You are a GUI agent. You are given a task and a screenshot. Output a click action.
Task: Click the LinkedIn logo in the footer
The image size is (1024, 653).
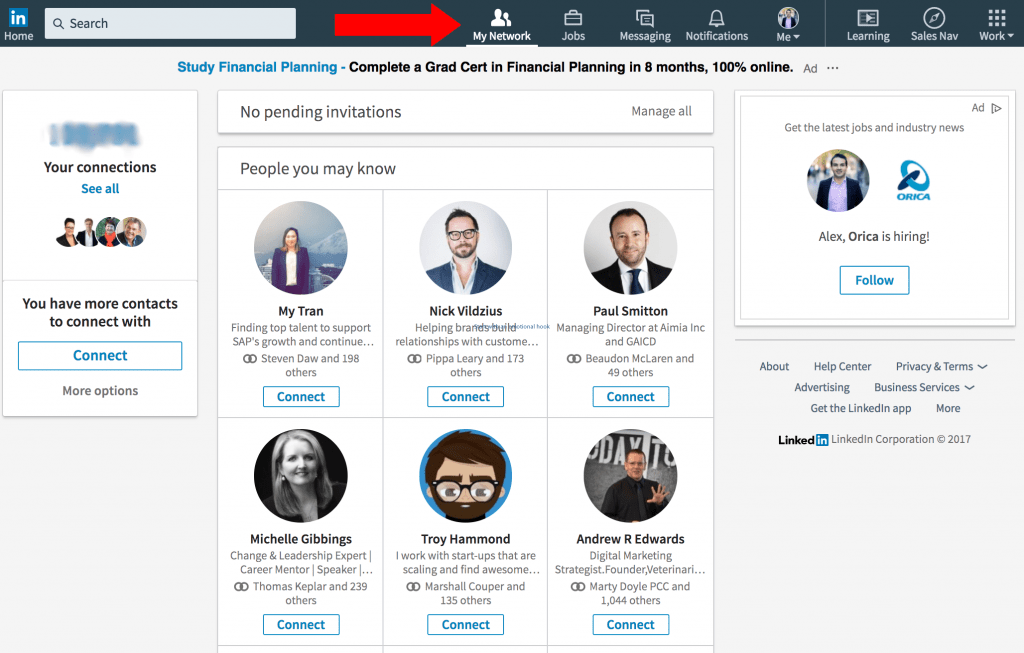pyautogui.click(x=803, y=439)
